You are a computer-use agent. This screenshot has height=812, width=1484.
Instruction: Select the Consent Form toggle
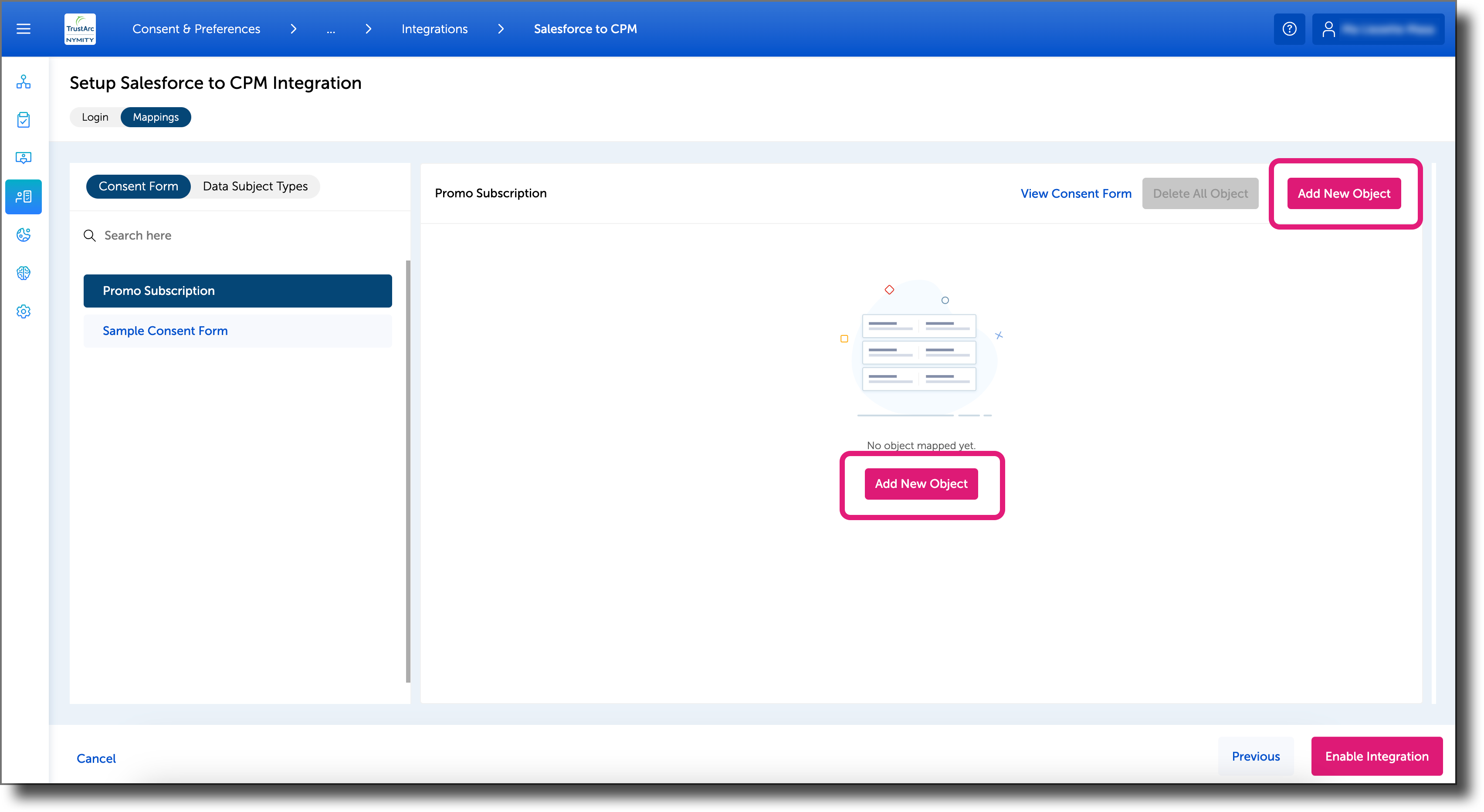138,186
